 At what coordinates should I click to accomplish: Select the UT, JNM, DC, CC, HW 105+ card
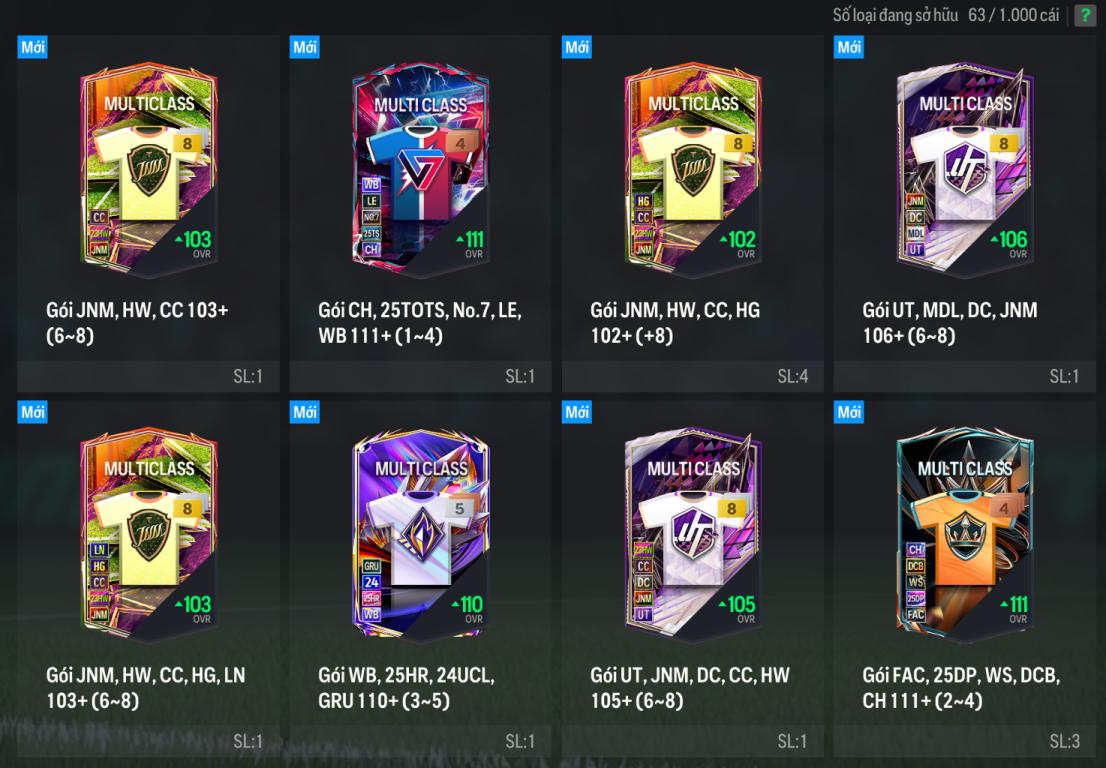693,578
